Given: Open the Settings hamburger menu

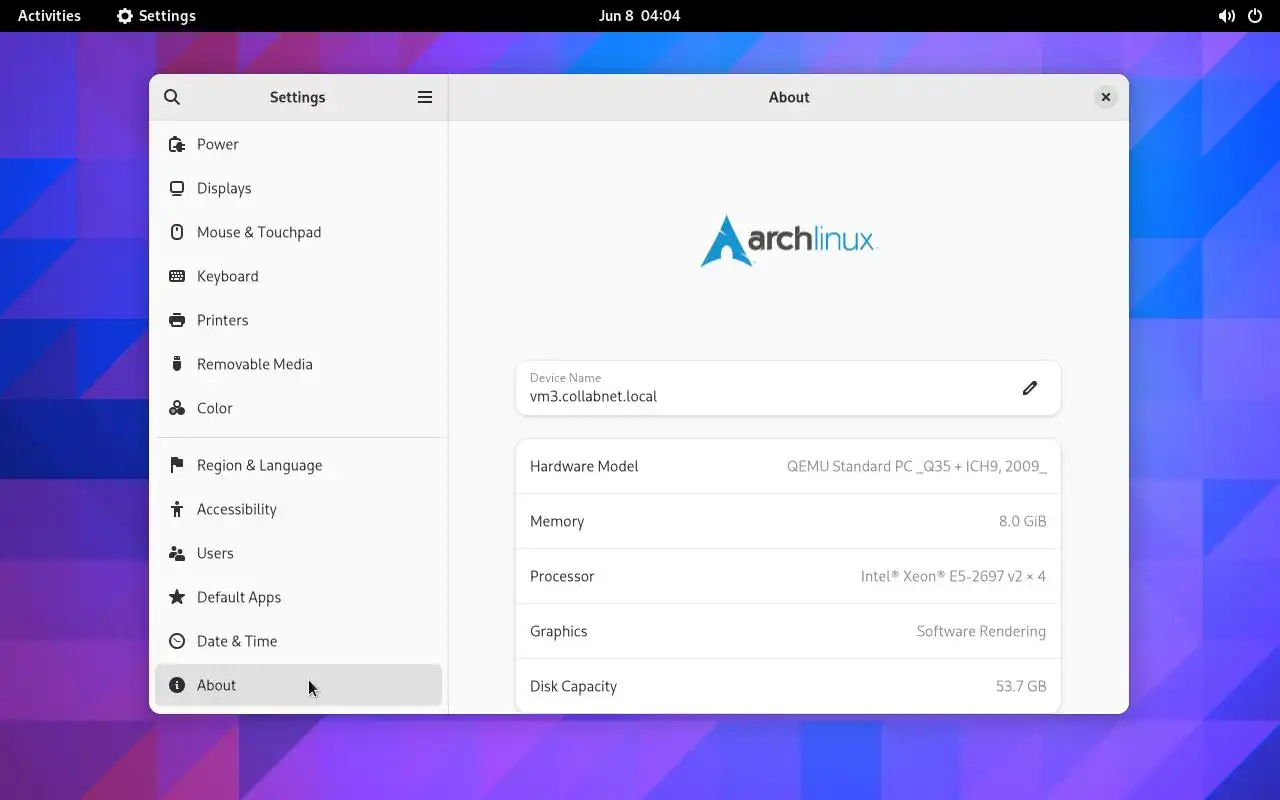Looking at the screenshot, I should coord(425,97).
